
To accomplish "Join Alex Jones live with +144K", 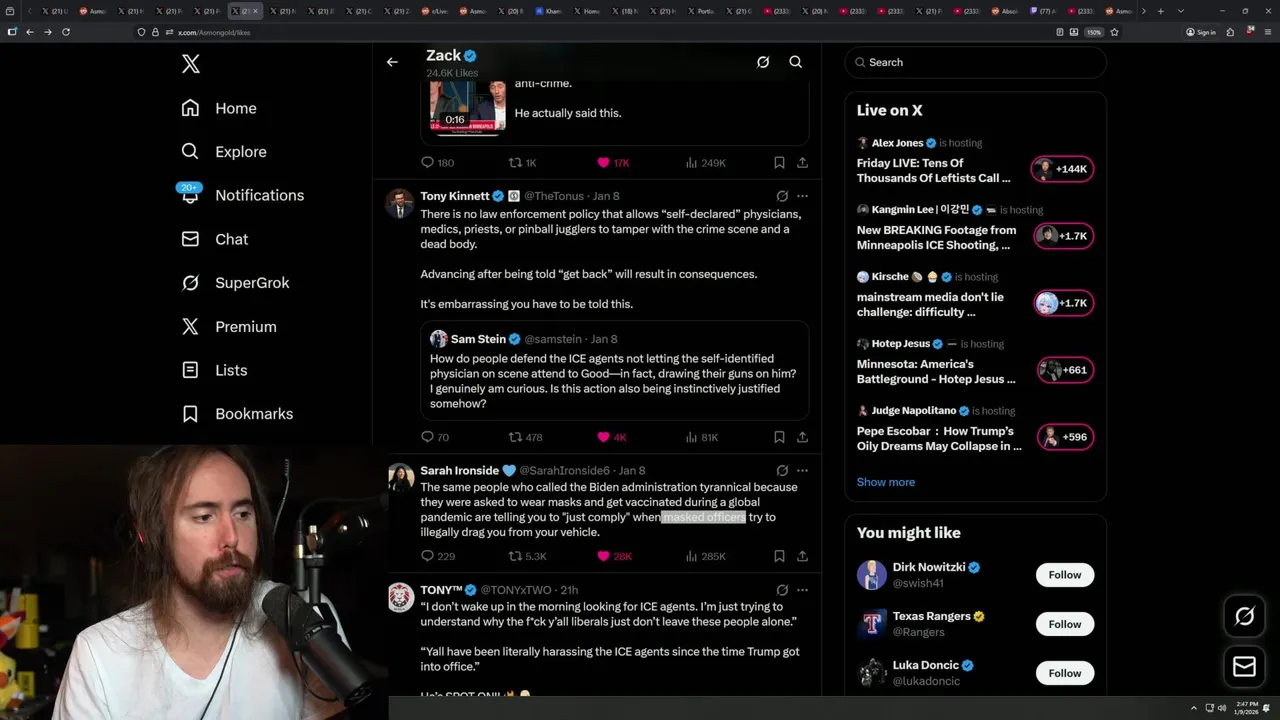I will click(x=1062, y=169).
